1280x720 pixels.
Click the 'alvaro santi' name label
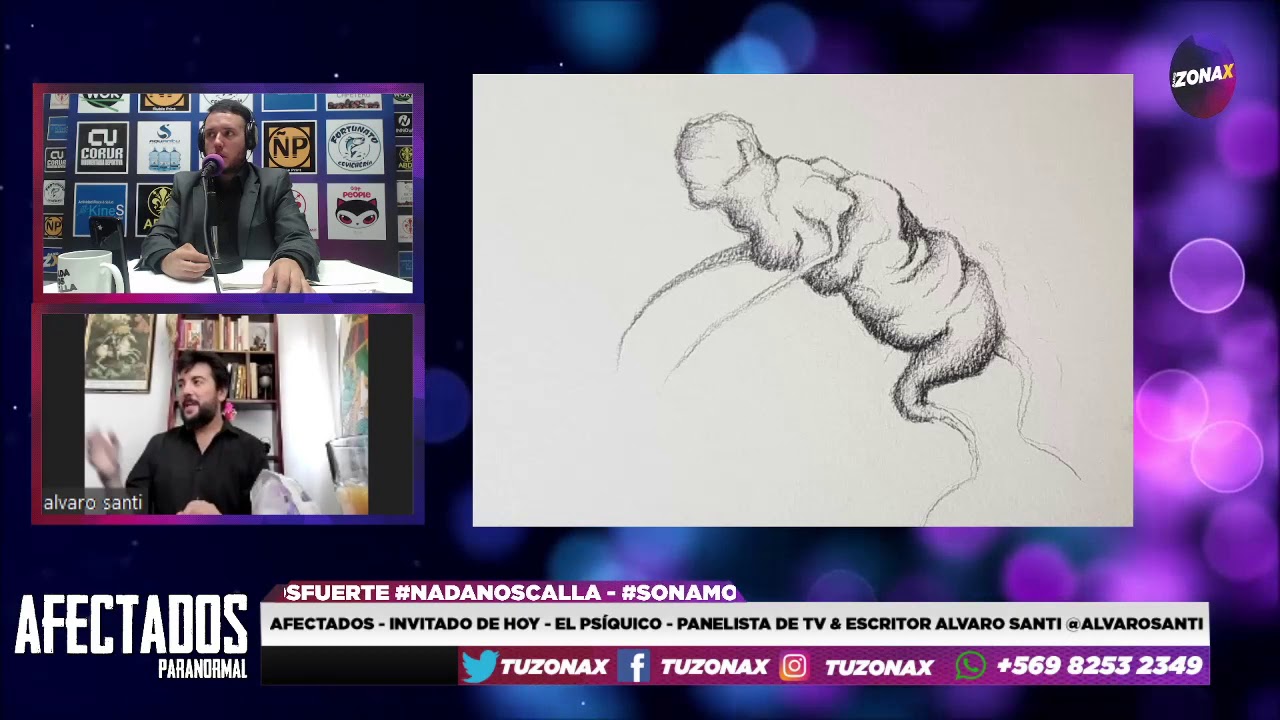point(93,503)
